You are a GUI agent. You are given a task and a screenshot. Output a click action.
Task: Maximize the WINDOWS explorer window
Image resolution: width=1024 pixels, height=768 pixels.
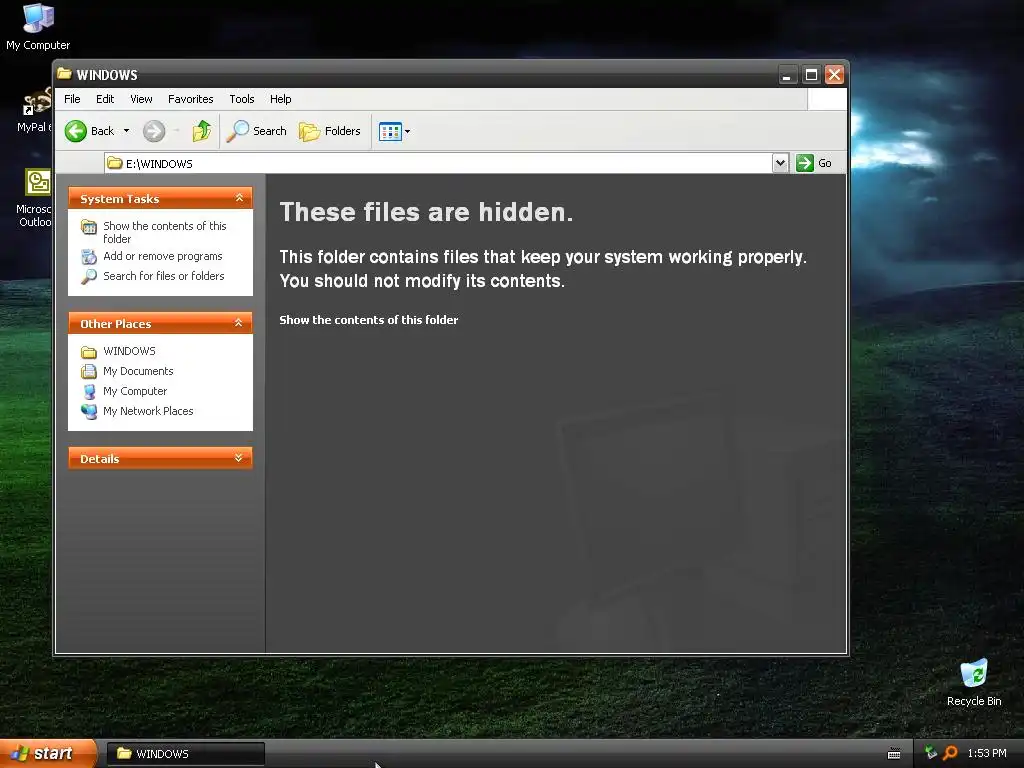811,74
